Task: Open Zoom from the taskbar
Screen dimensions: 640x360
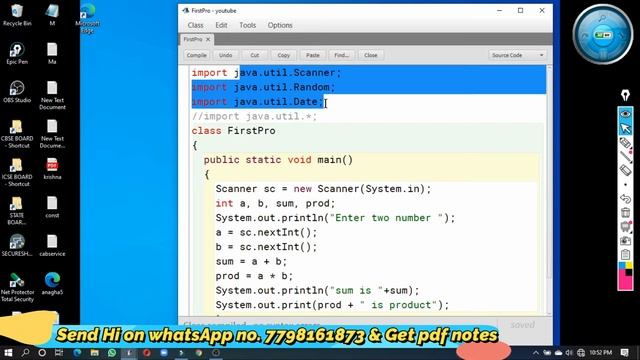Action: click(x=164, y=353)
